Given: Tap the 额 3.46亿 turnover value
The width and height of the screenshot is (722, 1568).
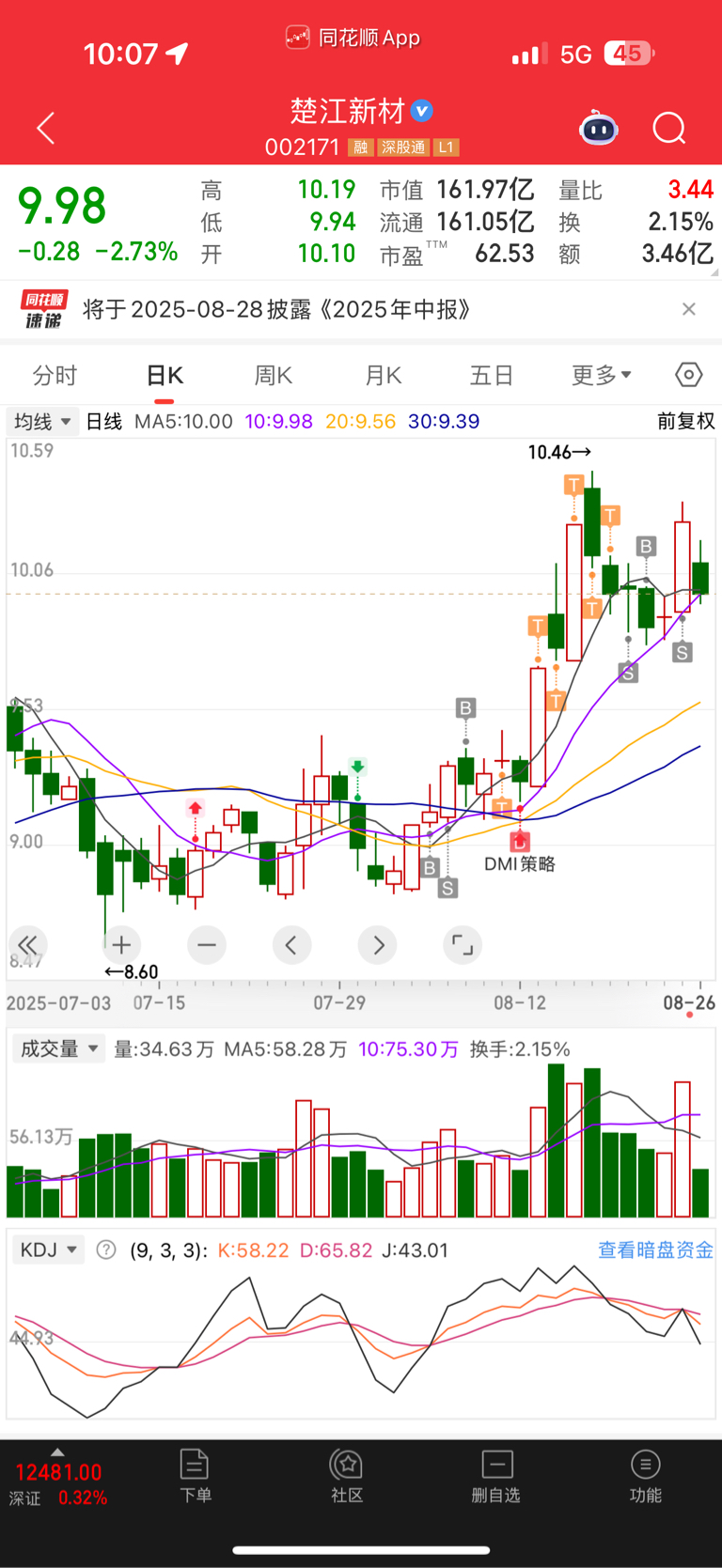Looking at the screenshot, I should pos(636,254).
